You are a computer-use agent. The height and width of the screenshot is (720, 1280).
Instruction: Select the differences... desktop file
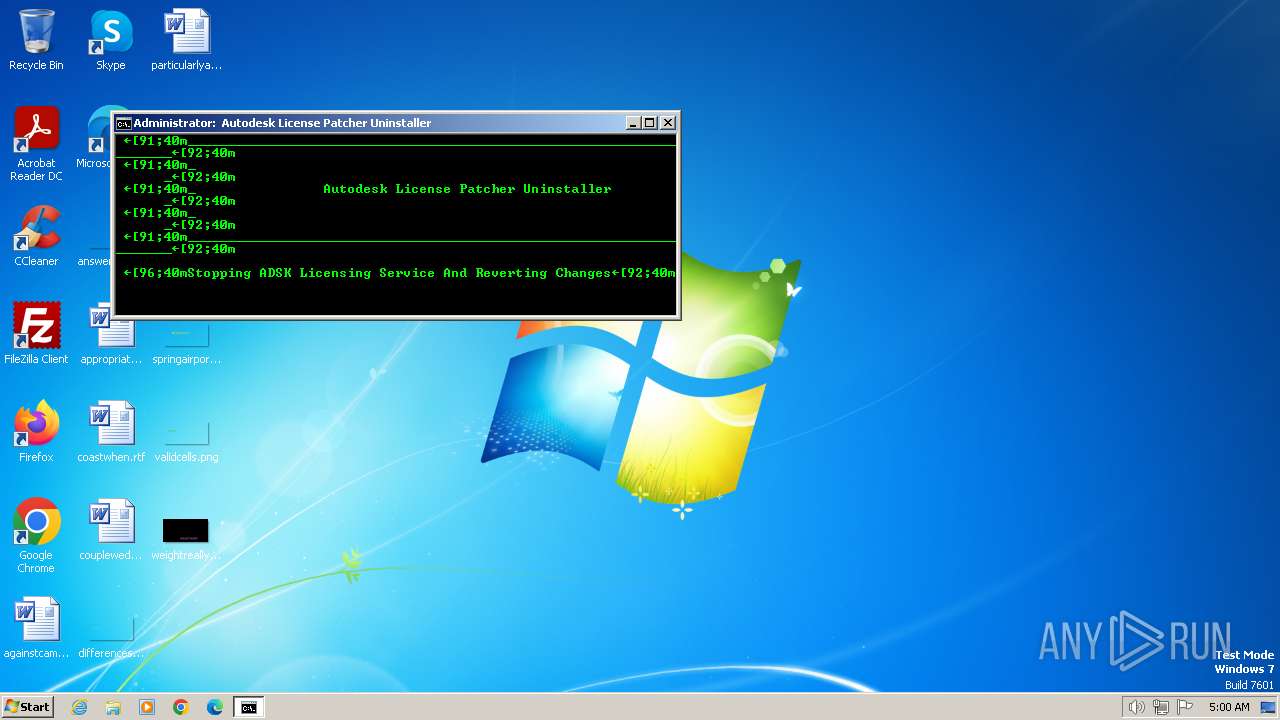111,638
